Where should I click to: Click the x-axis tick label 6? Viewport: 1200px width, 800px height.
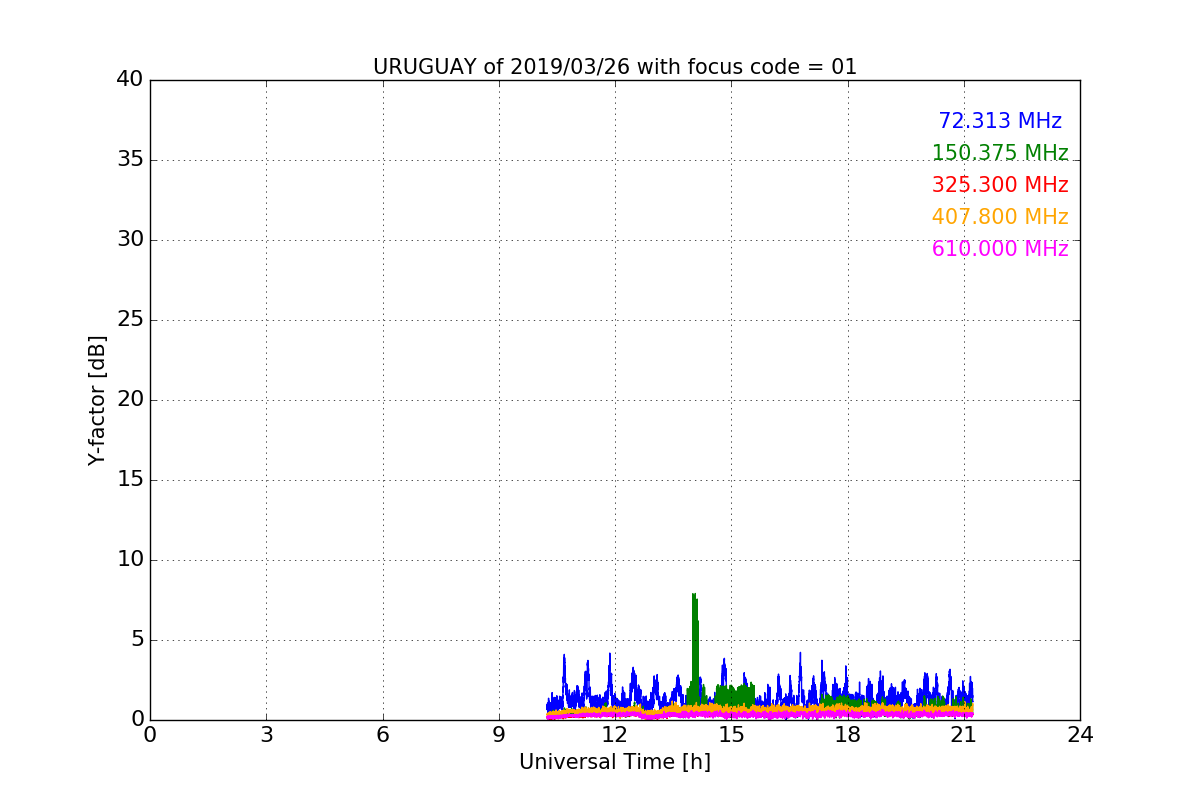pos(382,735)
